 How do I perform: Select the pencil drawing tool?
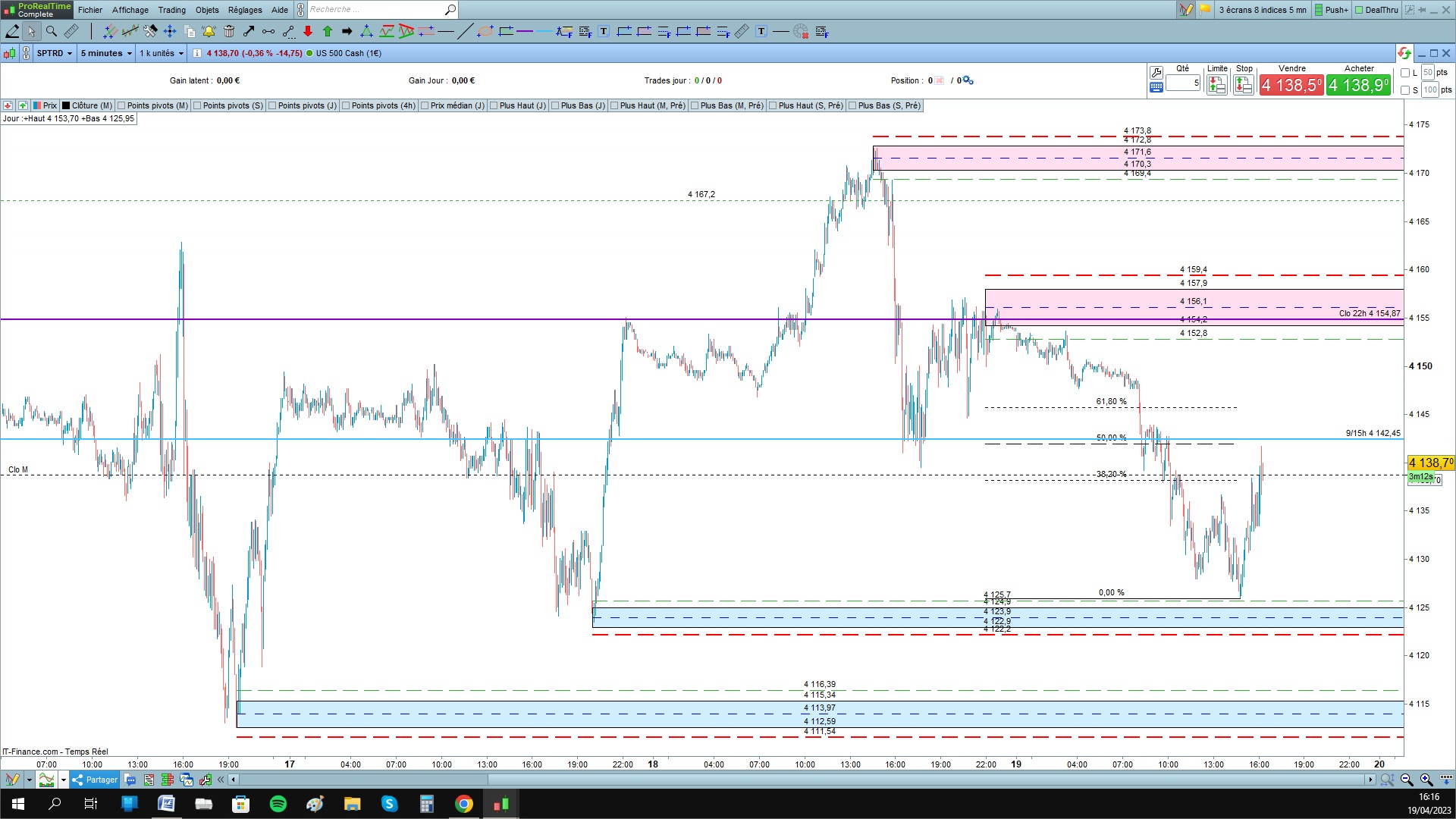[12, 31]
